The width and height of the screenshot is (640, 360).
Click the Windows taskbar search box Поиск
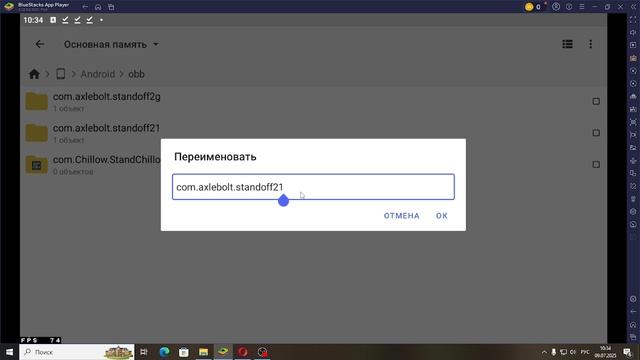77,352
